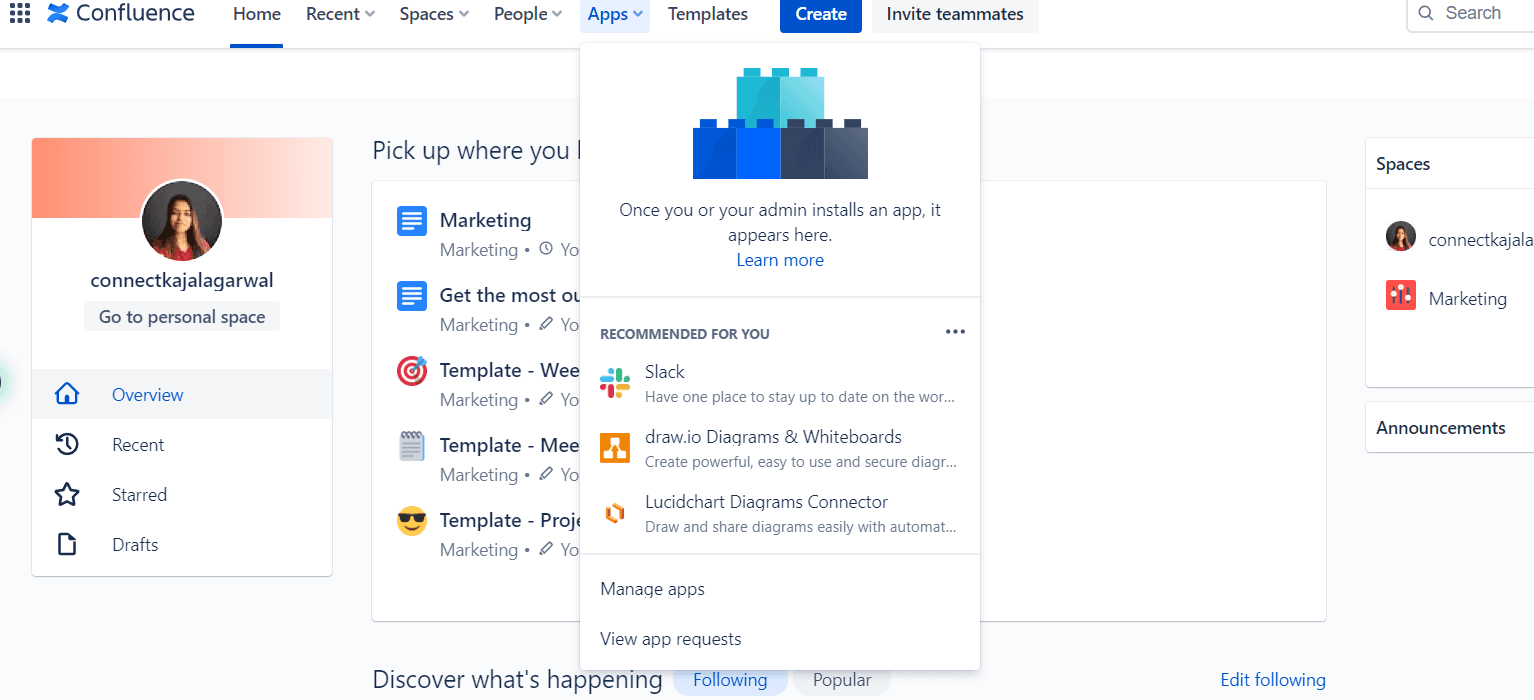Open the Lucidchart Diagrams Connector icon
Viewport: 1534px width, 700px height.
coord(615,512)
